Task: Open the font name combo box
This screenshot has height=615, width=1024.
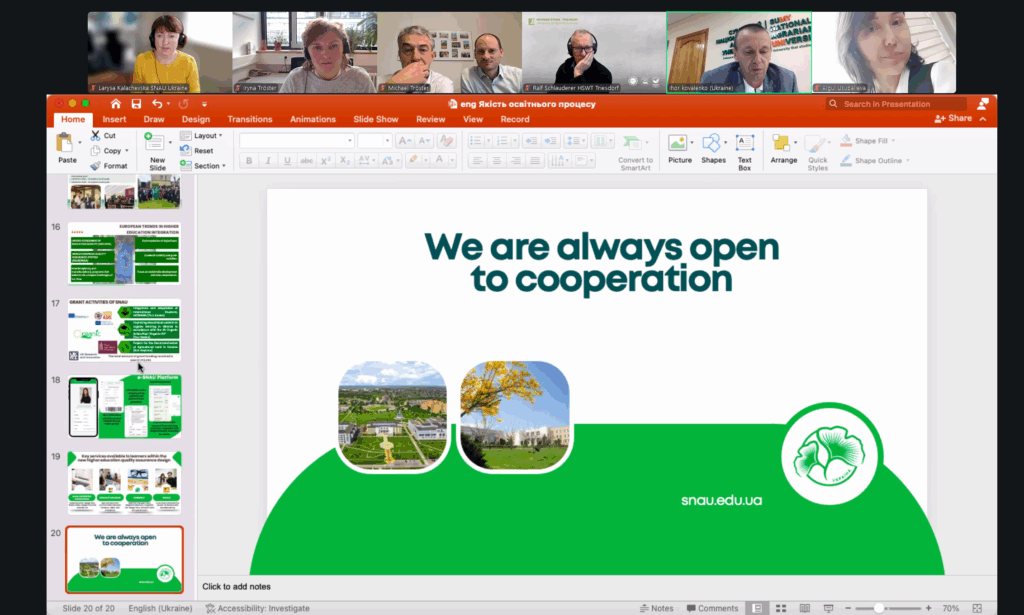Action: point(296,141)
